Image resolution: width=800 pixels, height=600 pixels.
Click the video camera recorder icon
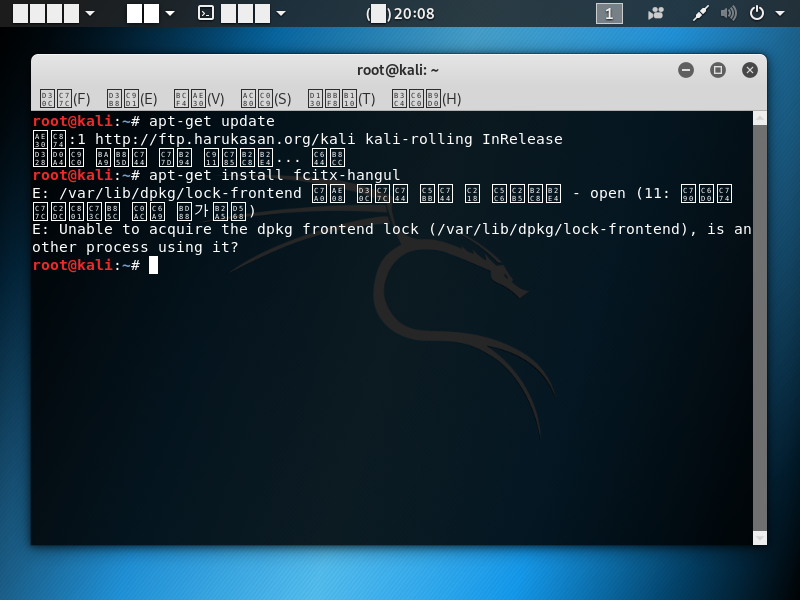(656, 13)
